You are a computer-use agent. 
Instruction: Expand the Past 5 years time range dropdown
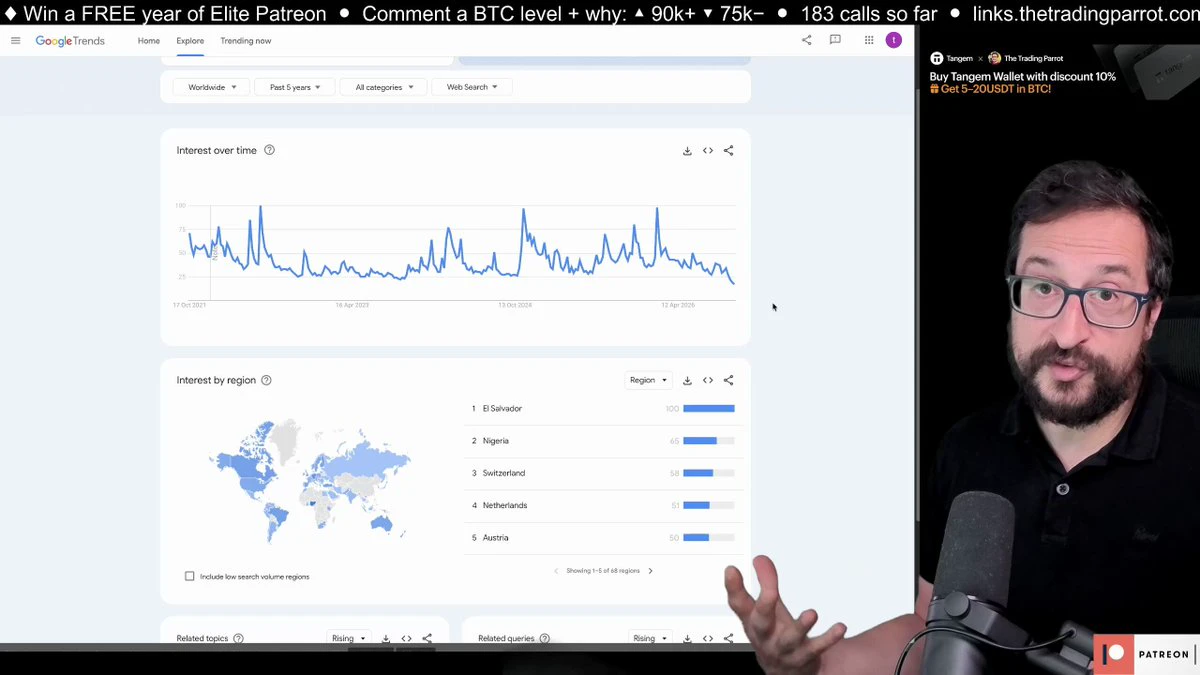tap(295, 87)
